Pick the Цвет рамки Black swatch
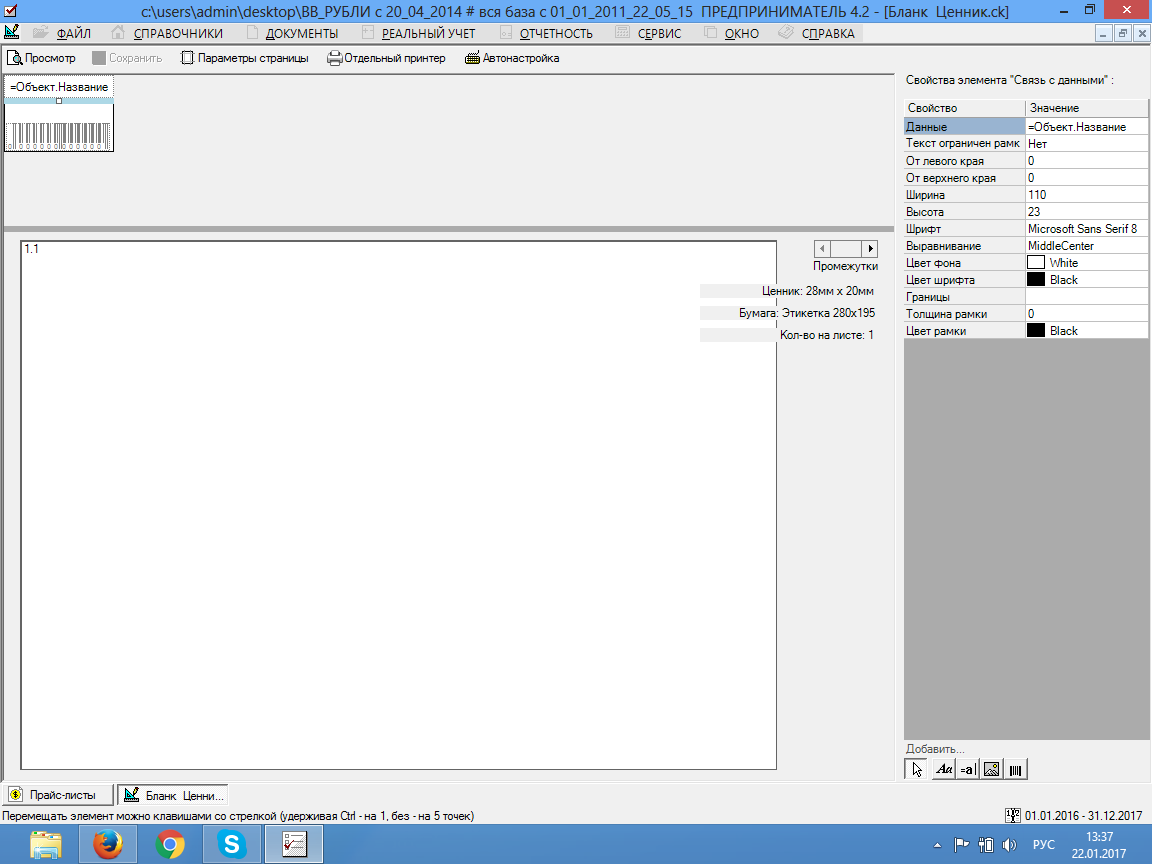This screenshot has width=1152, height=864. coord(1036,331)
